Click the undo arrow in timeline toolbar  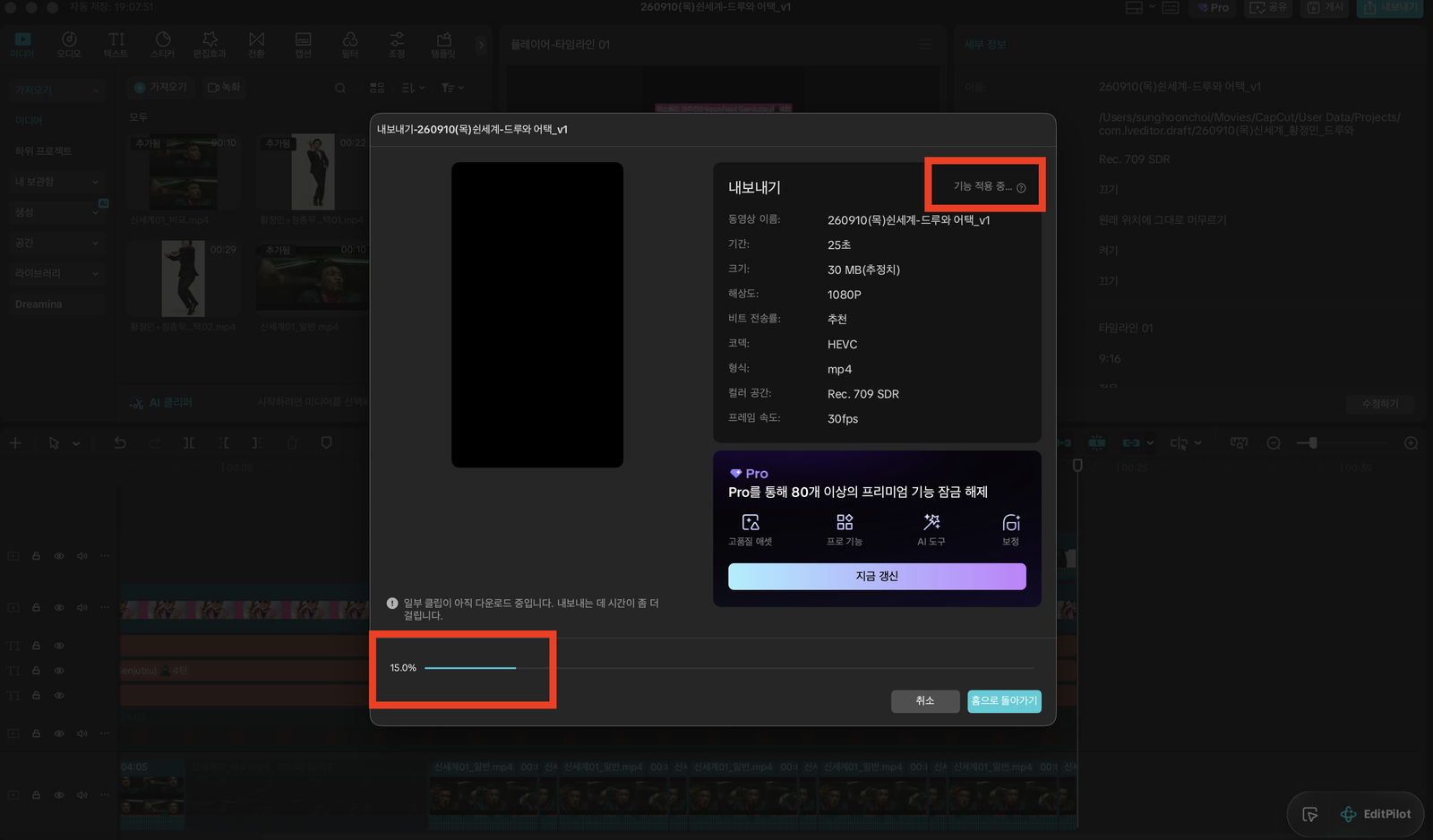point(120,443)
